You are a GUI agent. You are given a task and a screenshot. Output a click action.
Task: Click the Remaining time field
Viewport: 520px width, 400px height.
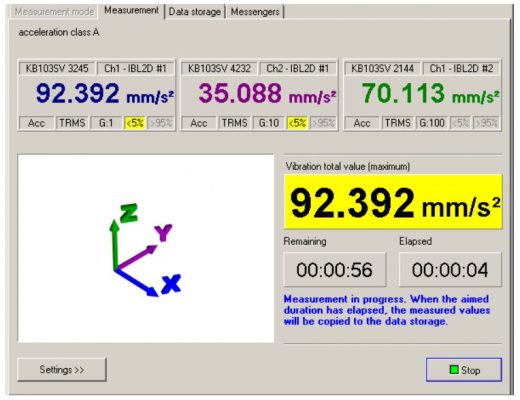coord(334,269)
